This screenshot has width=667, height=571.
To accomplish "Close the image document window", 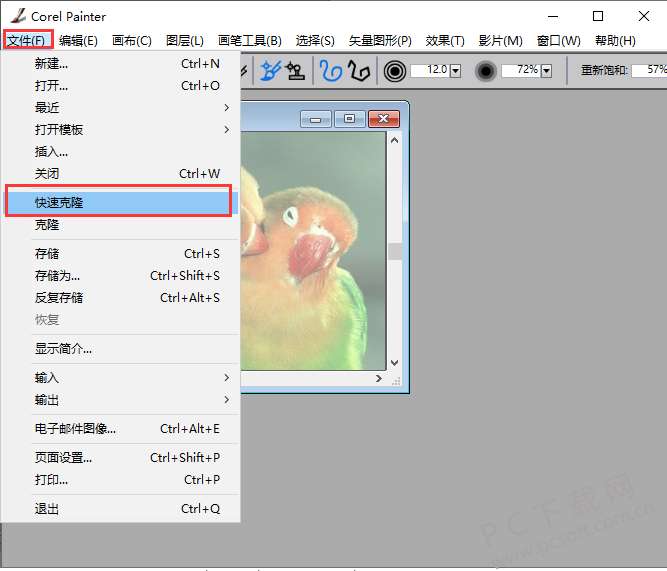I will tap(384, 119).
